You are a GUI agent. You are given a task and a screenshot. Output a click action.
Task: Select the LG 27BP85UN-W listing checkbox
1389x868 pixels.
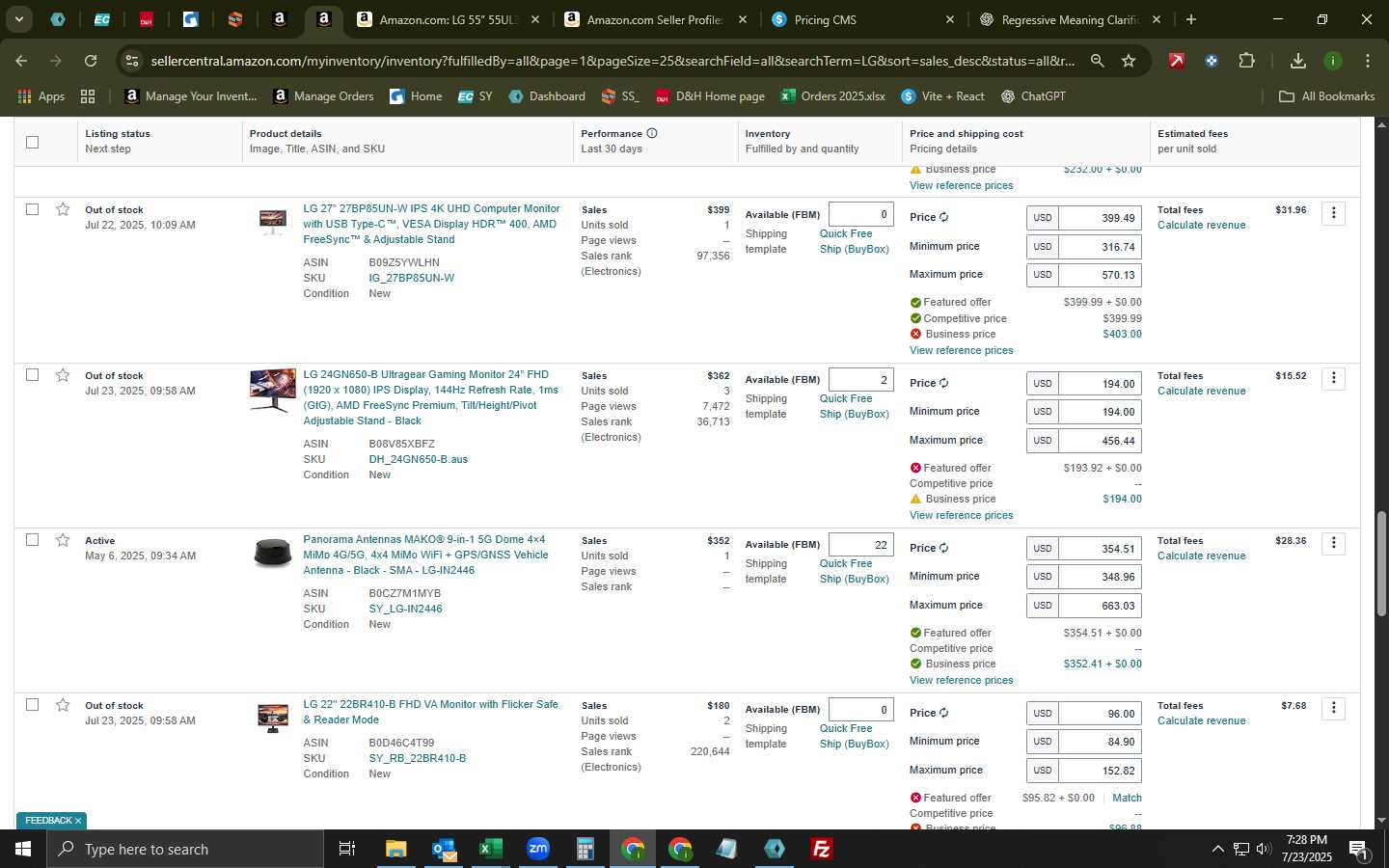click(32, 209)
